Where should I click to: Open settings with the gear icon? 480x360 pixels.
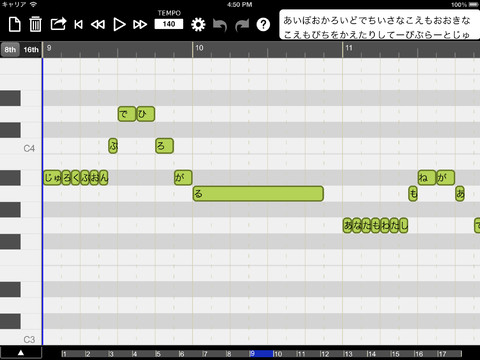(x=198, y=25)
